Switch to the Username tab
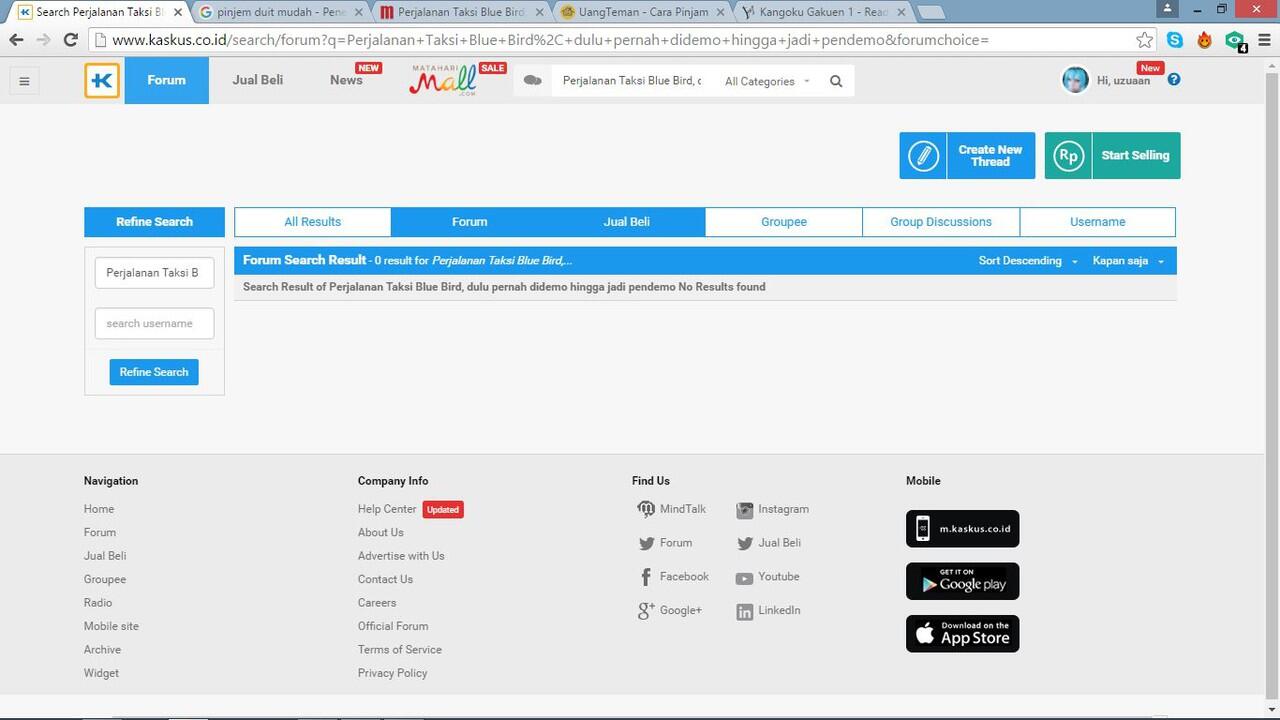The height and width of the screenshot is (720, 1280). coord(1098,222)
